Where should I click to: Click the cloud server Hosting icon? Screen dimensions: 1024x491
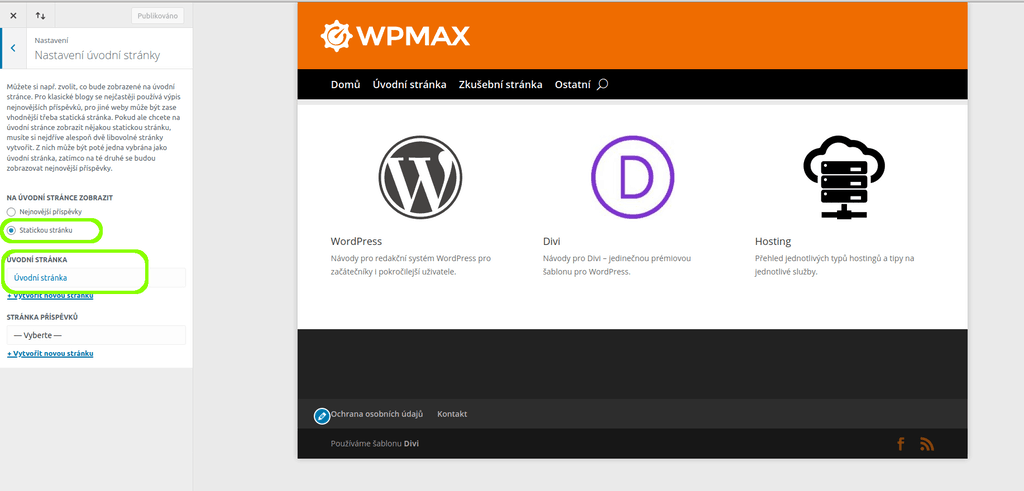pyautogui.click(x=844, y=177)
